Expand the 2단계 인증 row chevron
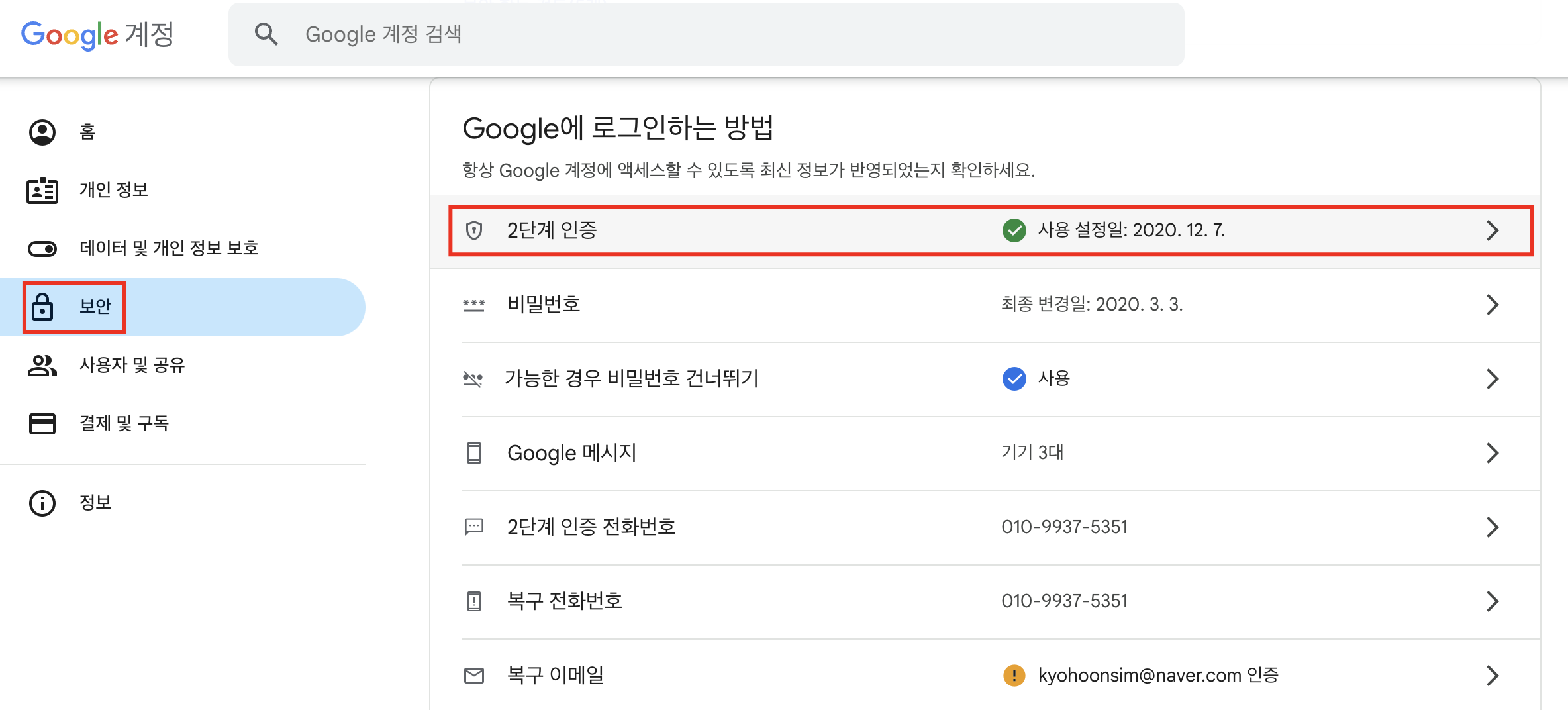 pyautogui.click(x=1493, y=230)
